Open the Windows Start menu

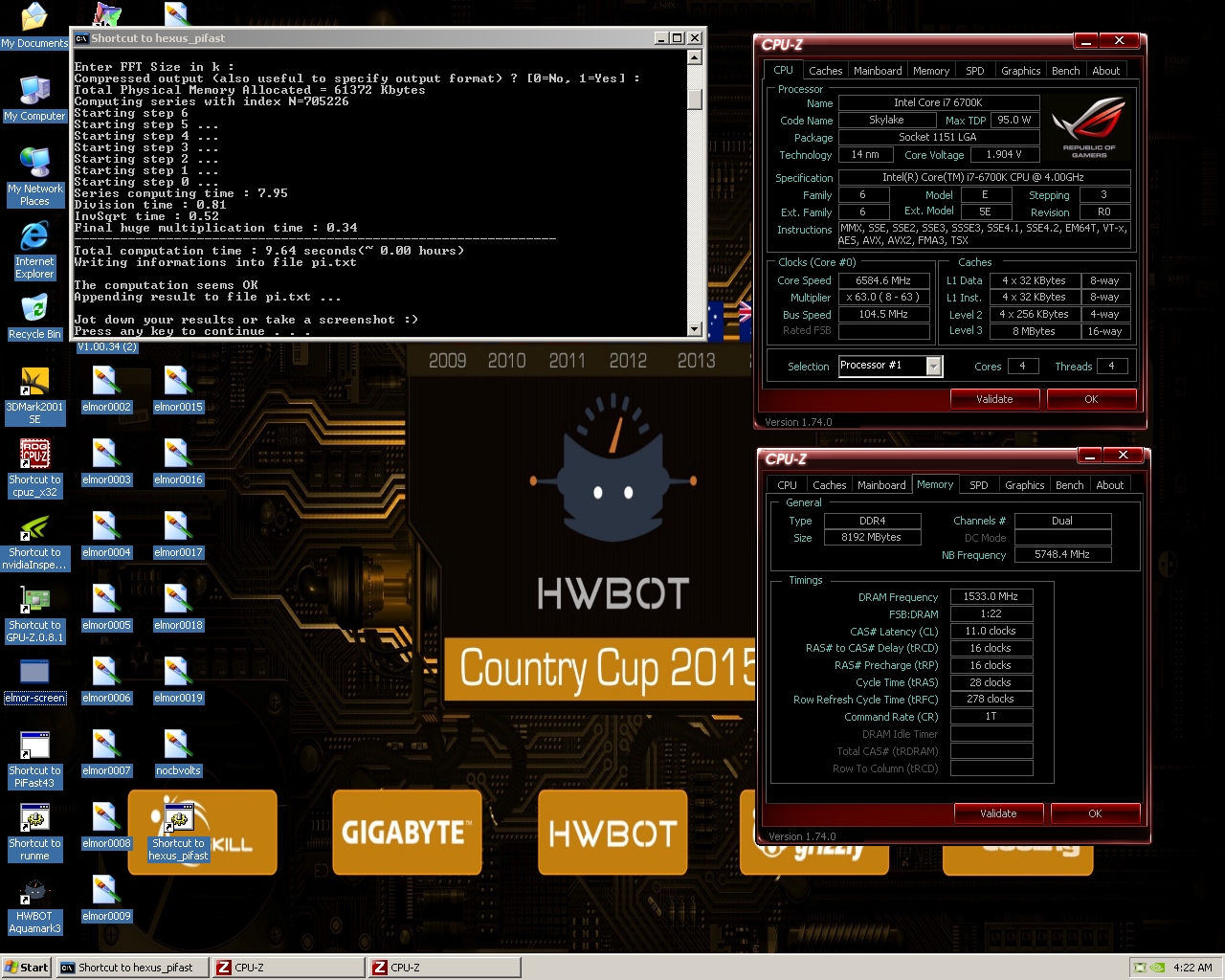(27, 968)
